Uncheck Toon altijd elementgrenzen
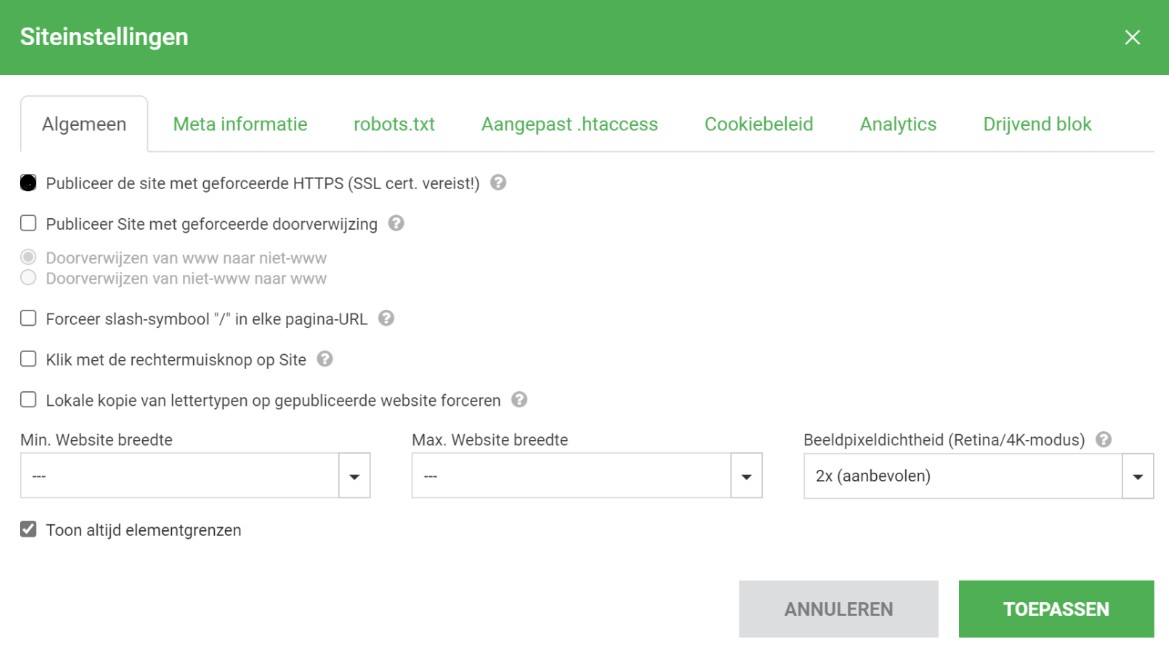 28,530
